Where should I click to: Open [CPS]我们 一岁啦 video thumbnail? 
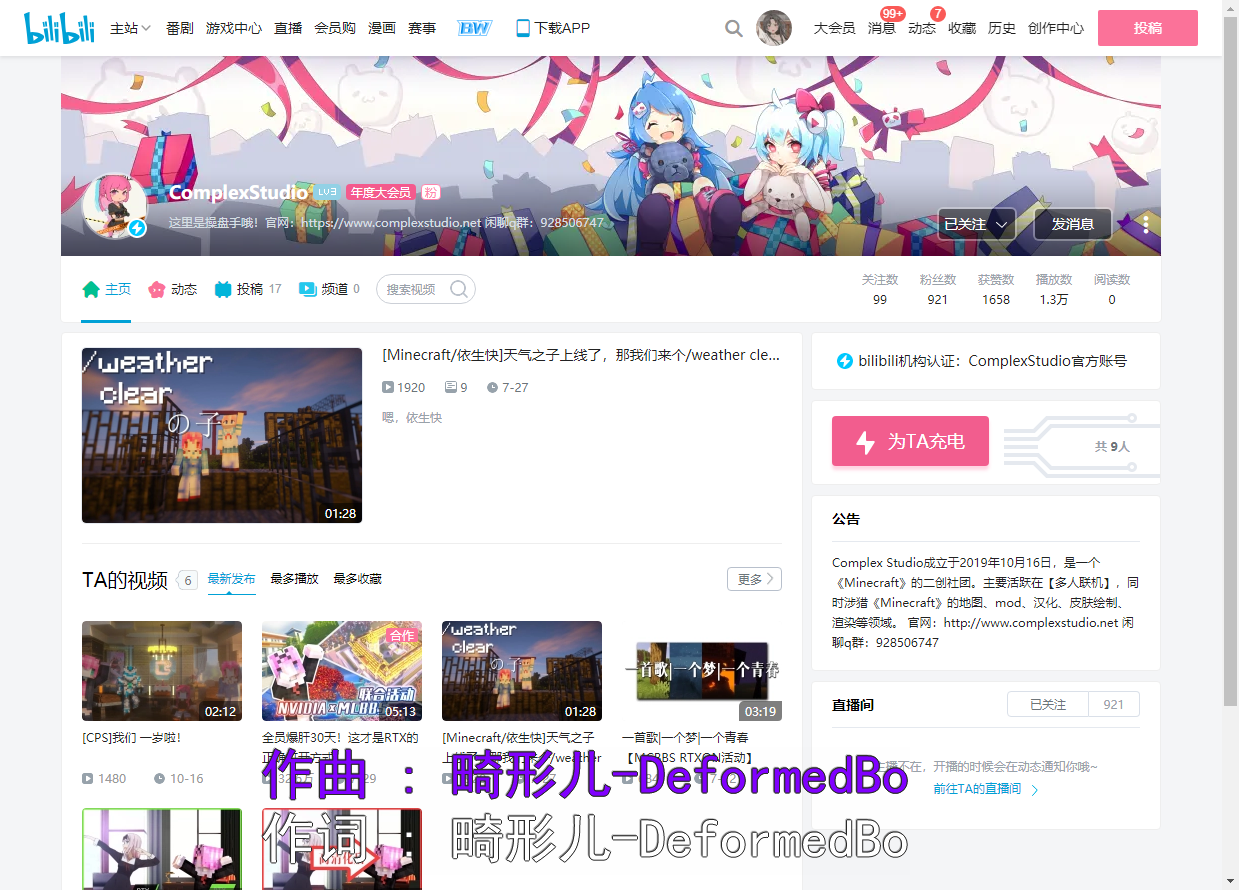(162, 671)
